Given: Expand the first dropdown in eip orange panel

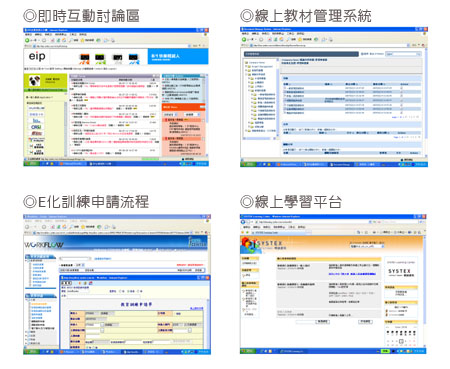Looking at the screenshot, I should [x=170, y=115].
